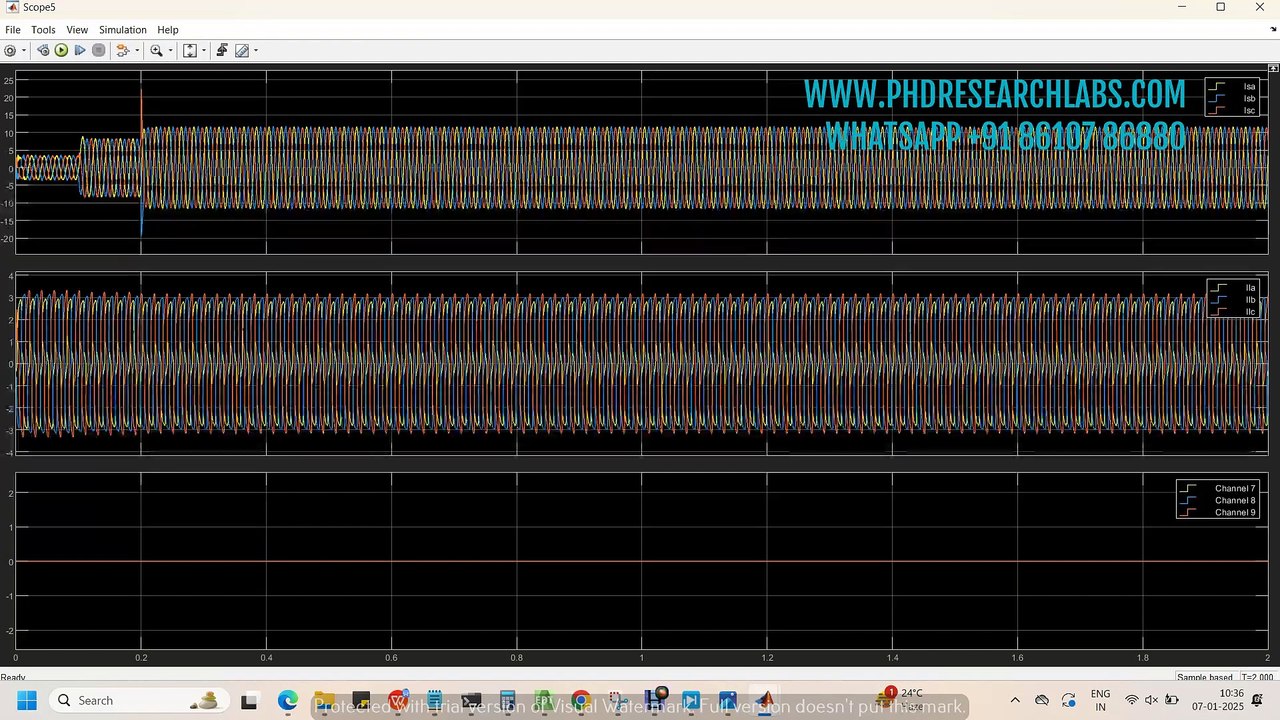Image resolution: width=1280 pixels, height=720 pixels.
Task: Open File Explorer from the taskbar
Action: [x=324, y=700]
